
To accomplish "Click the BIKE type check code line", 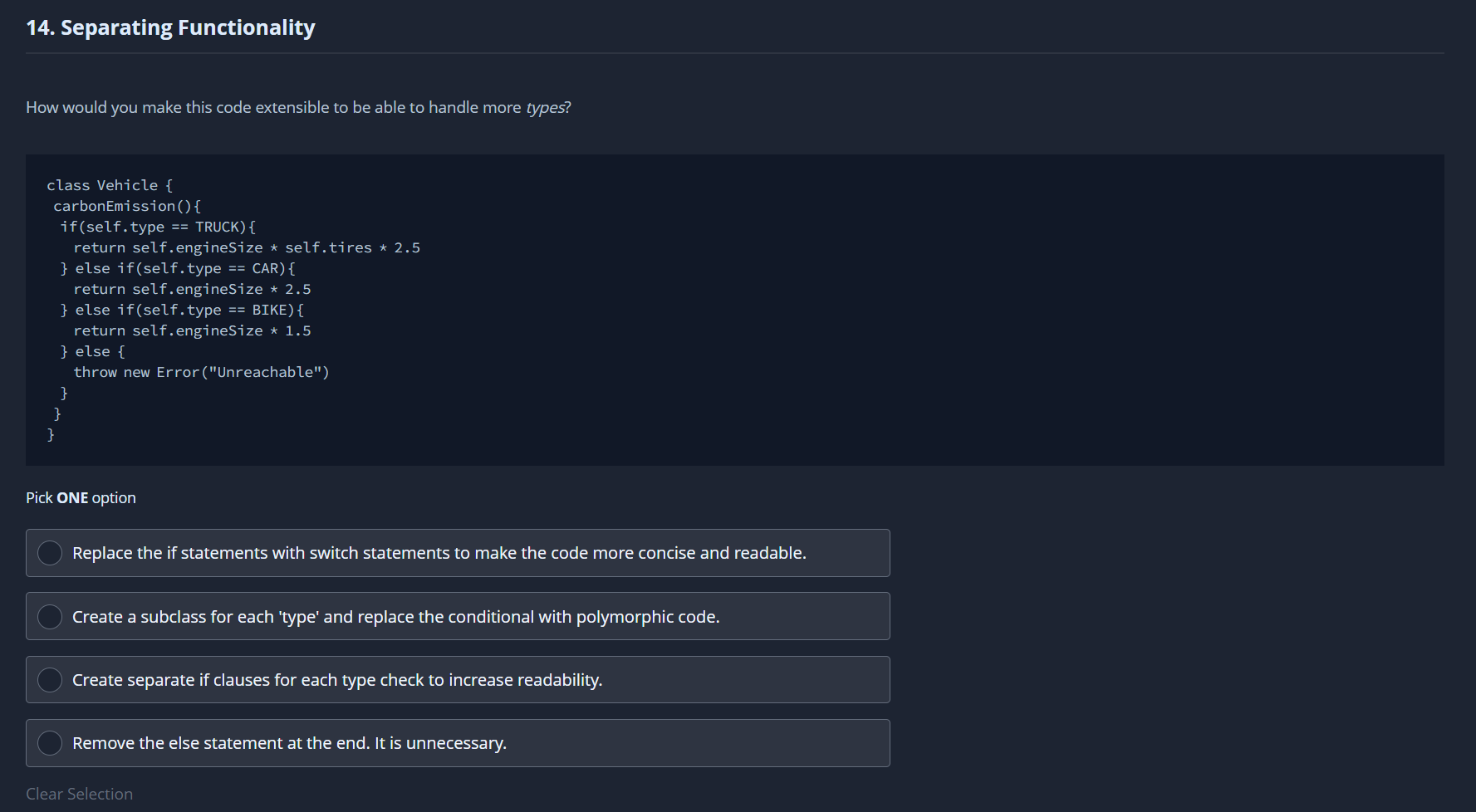I will (182, 310).
